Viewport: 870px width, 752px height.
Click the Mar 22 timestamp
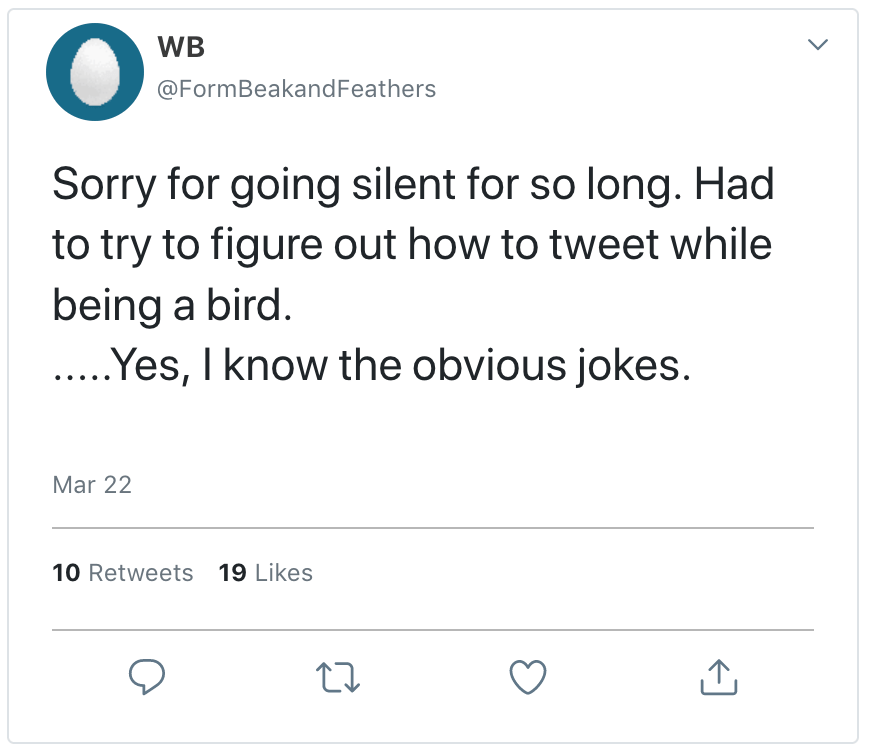tap(91, 485)
